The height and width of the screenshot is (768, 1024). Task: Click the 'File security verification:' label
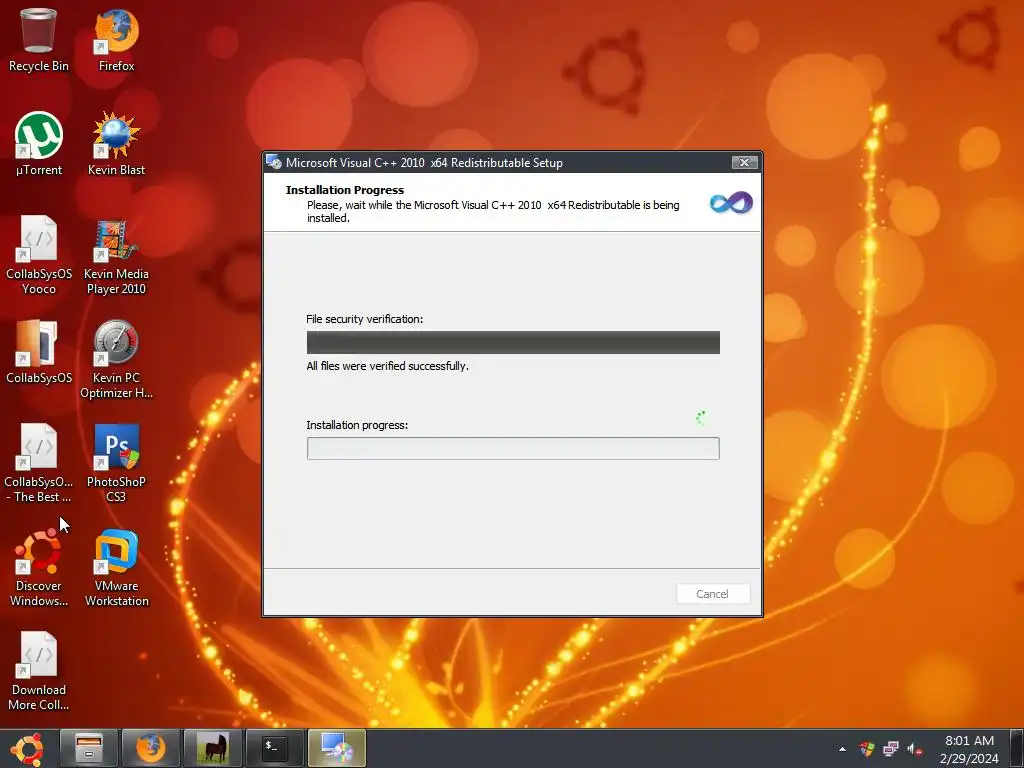364,319
